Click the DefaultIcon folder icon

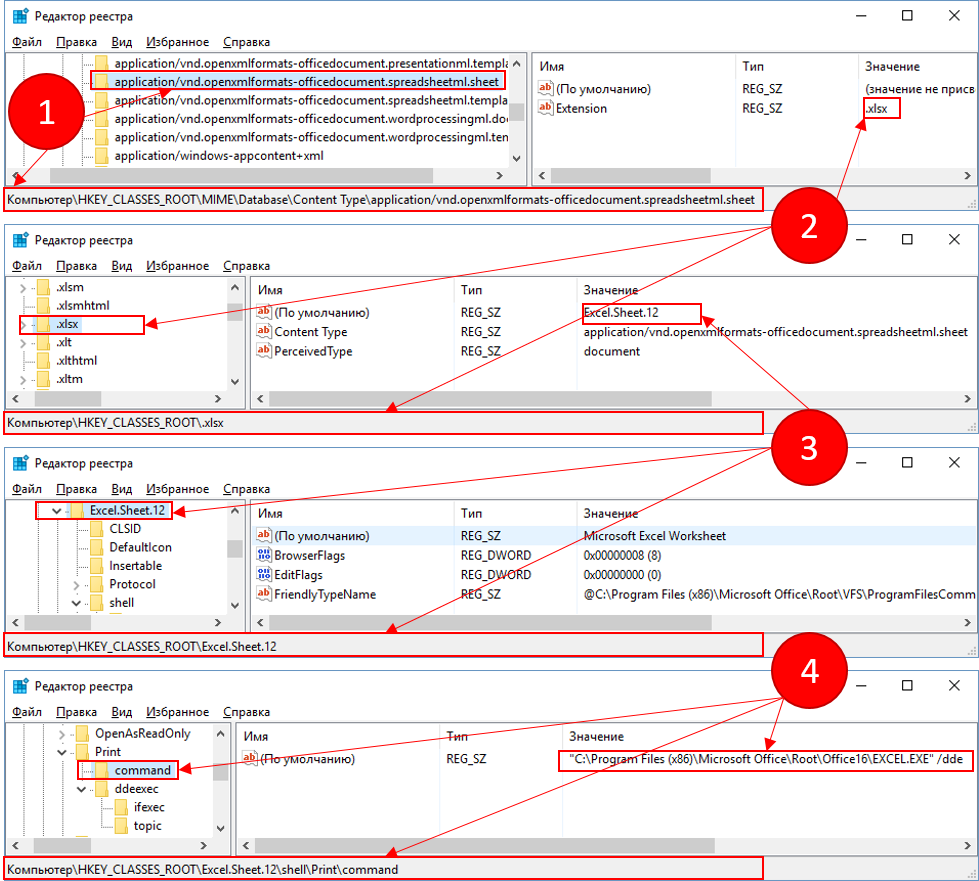(97, 547)
